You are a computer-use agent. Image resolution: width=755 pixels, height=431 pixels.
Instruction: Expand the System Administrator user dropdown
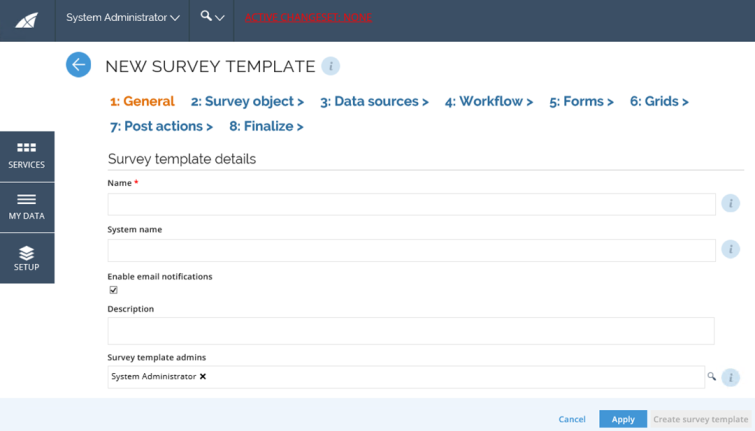tap(123, 18)
